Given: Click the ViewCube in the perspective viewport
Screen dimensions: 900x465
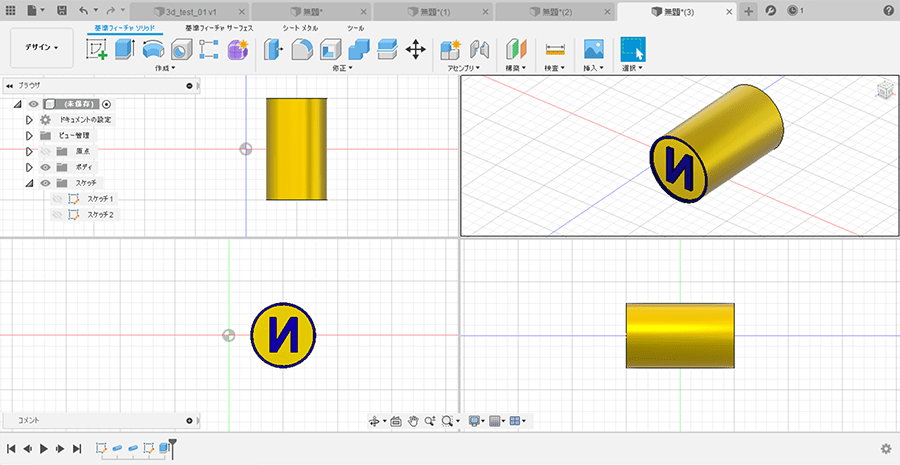Looking at the screenshot, I should click(884, 91).
